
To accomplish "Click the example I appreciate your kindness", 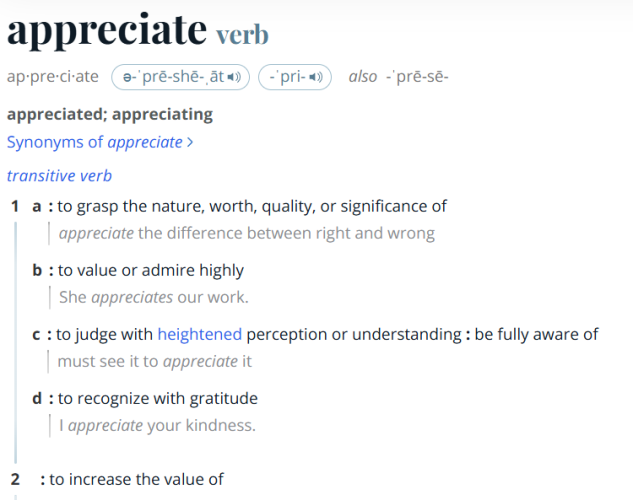I will click(x=157, y=426).
